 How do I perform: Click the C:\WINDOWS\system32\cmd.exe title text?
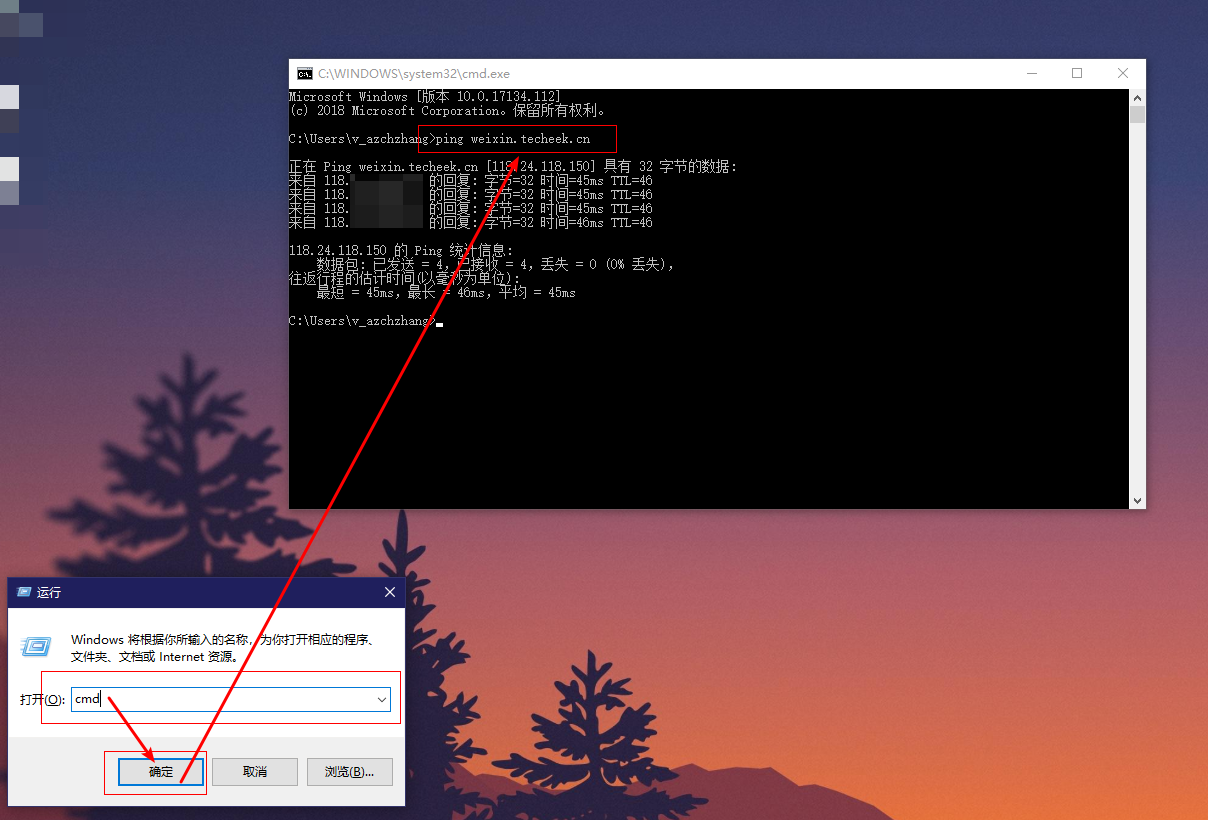coord(414,74)
